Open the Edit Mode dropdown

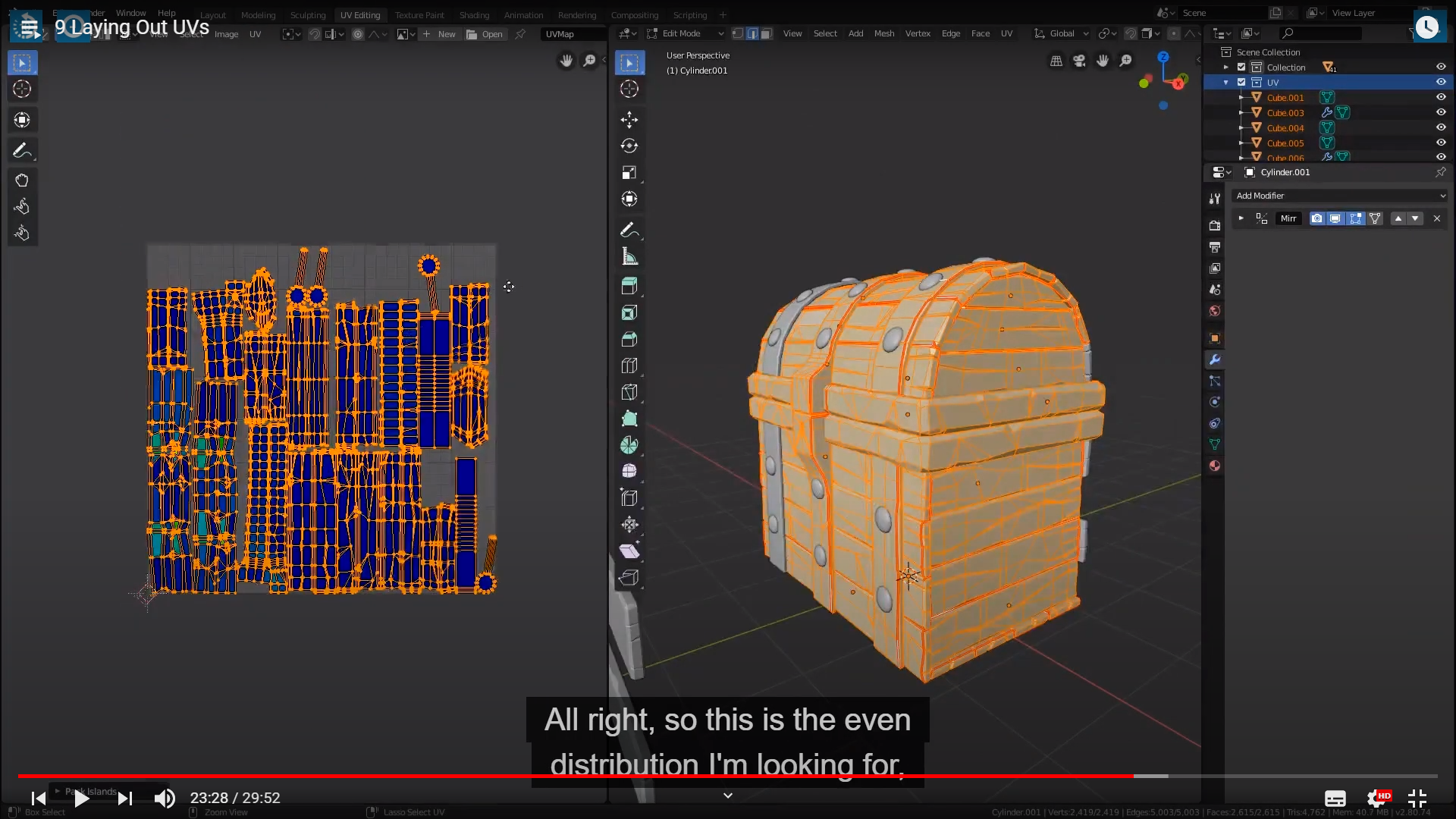pyautogui.click(x=686, y=33)
